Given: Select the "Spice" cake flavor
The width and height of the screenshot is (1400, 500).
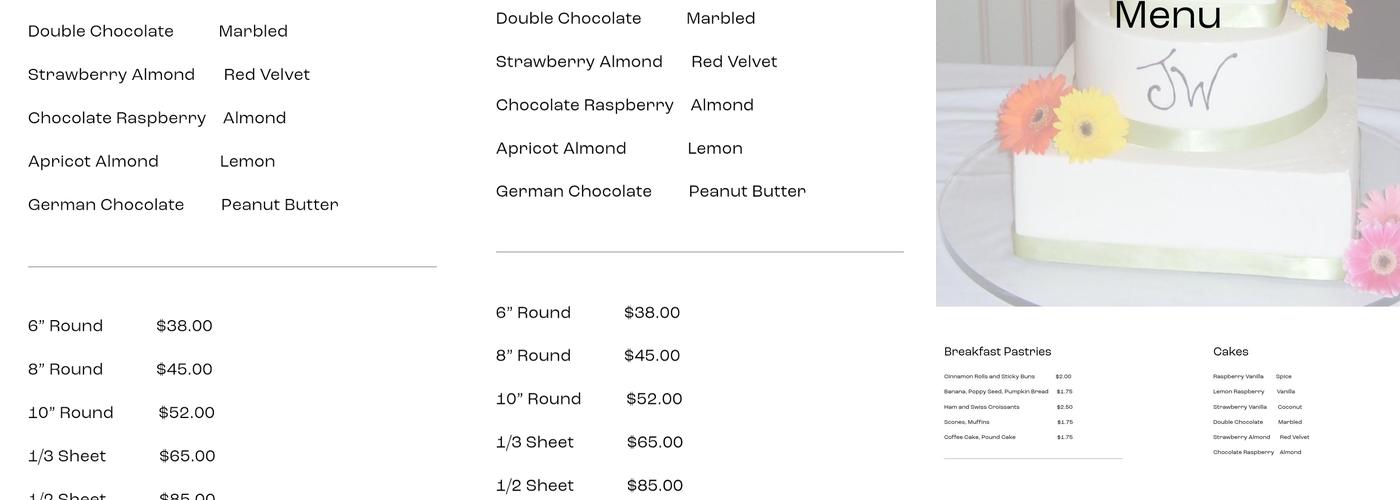Looking at the screenshot, I should point(1283,377).
